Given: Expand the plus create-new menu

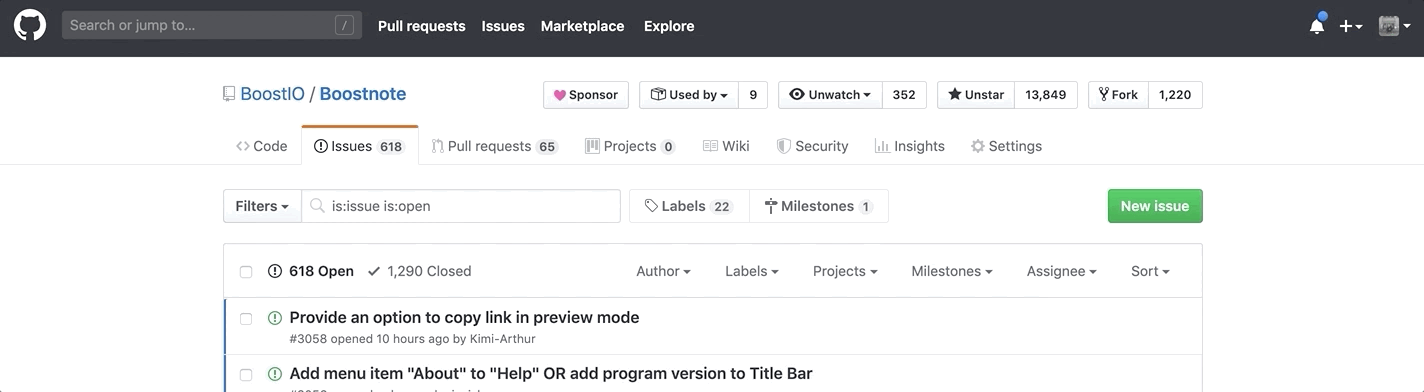Looking at the screenshot, I should tap(1351, 26).
